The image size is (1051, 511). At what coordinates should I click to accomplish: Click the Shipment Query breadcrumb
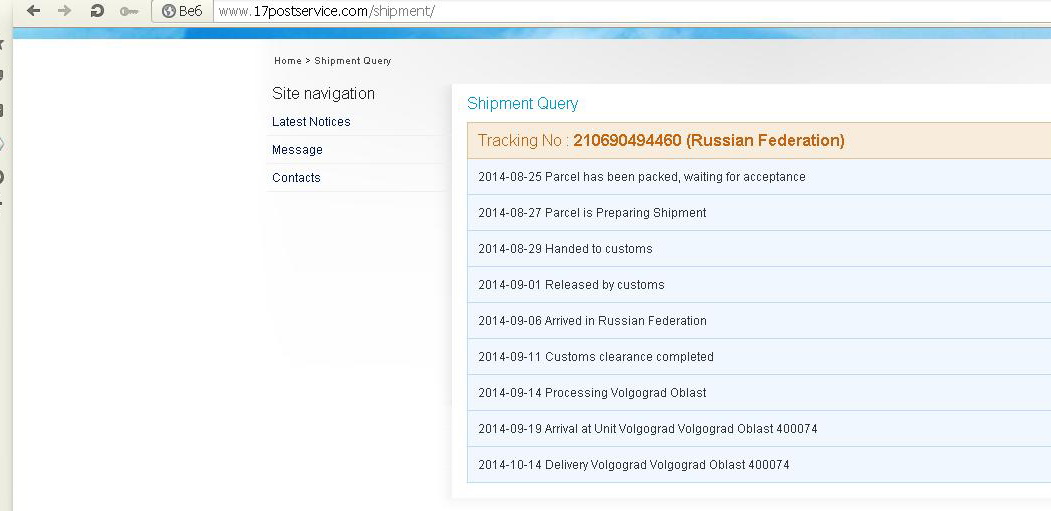tap(352, 61)
